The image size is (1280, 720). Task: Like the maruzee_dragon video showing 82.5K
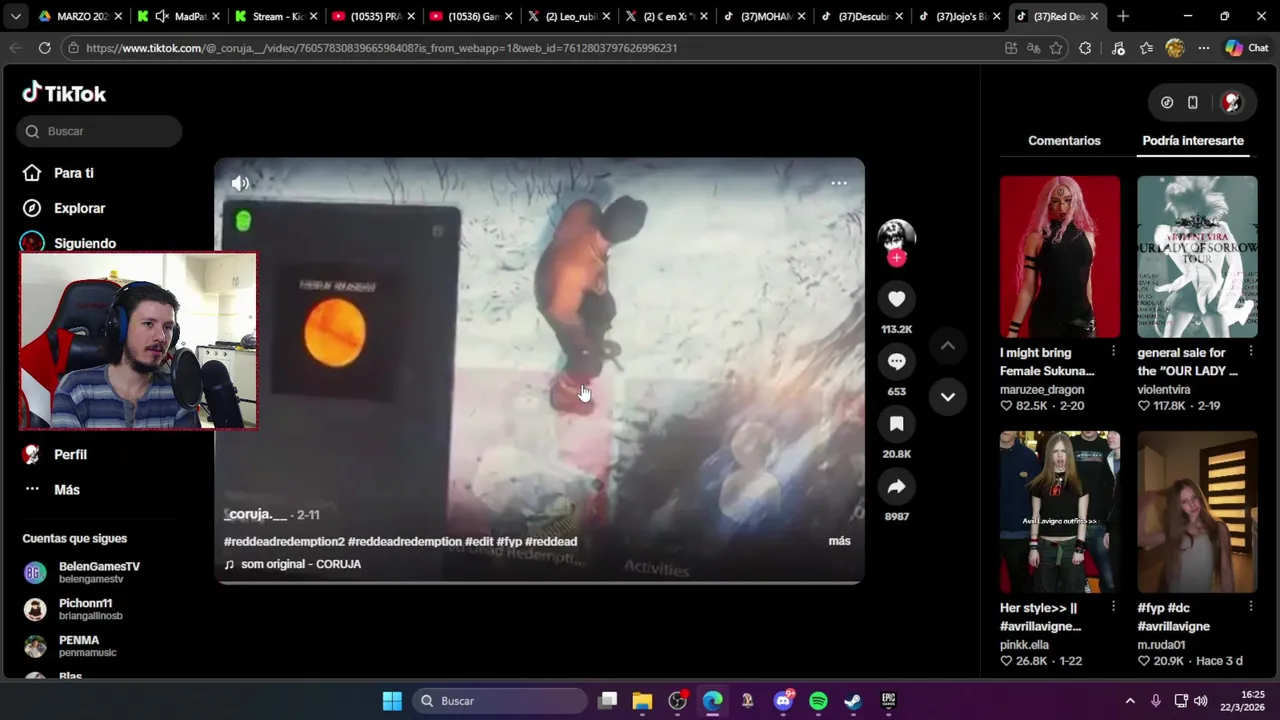click(x=1006, y=406)
